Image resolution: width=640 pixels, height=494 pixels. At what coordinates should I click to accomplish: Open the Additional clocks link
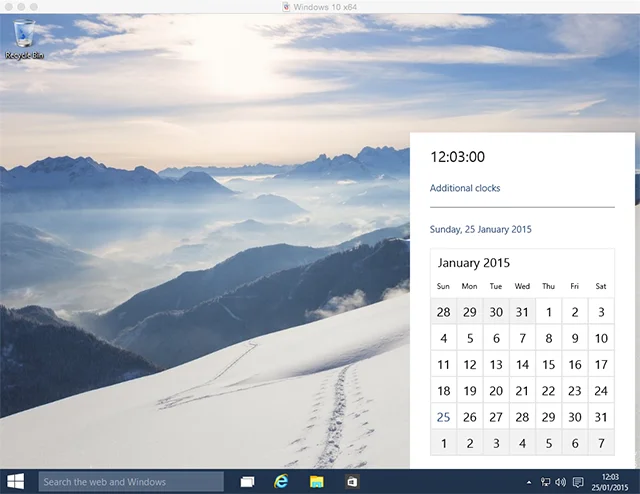point(465,188)
